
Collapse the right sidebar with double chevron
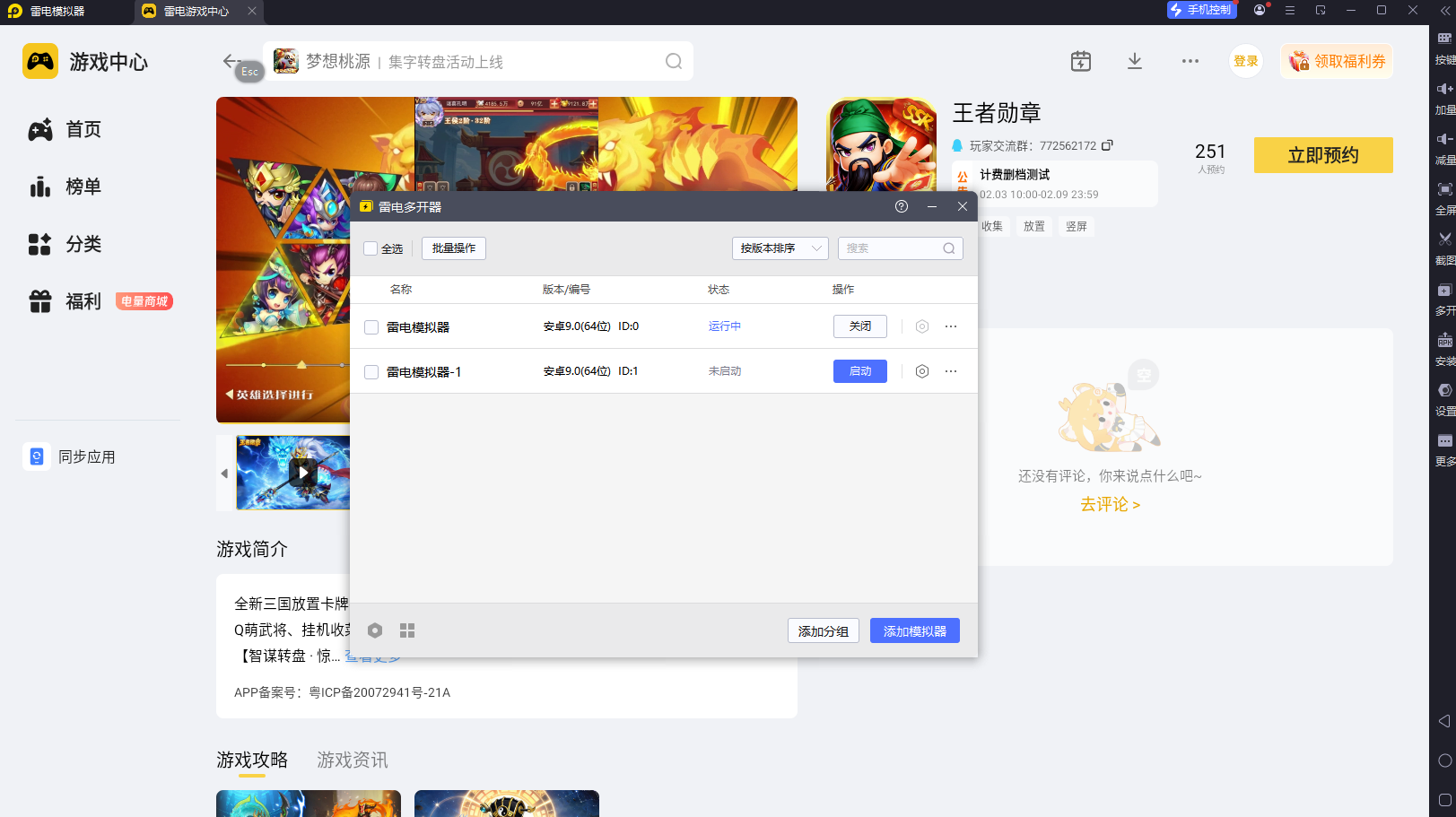(1444, 11)
